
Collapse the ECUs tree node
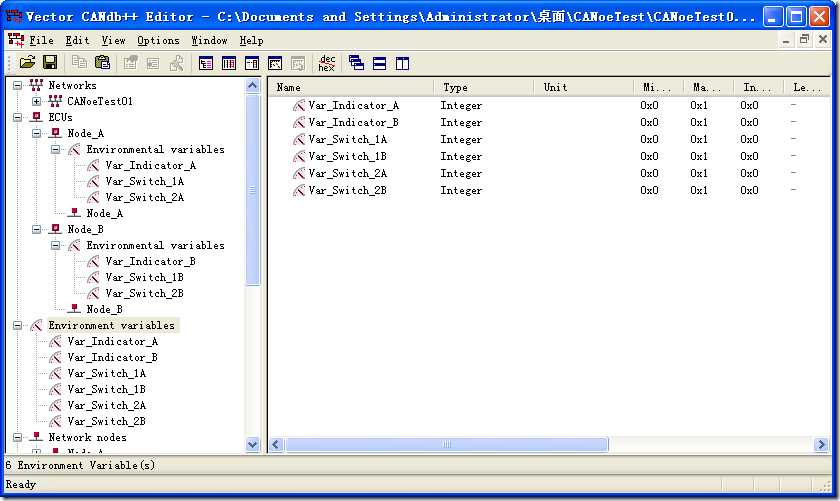coord(18,117)
